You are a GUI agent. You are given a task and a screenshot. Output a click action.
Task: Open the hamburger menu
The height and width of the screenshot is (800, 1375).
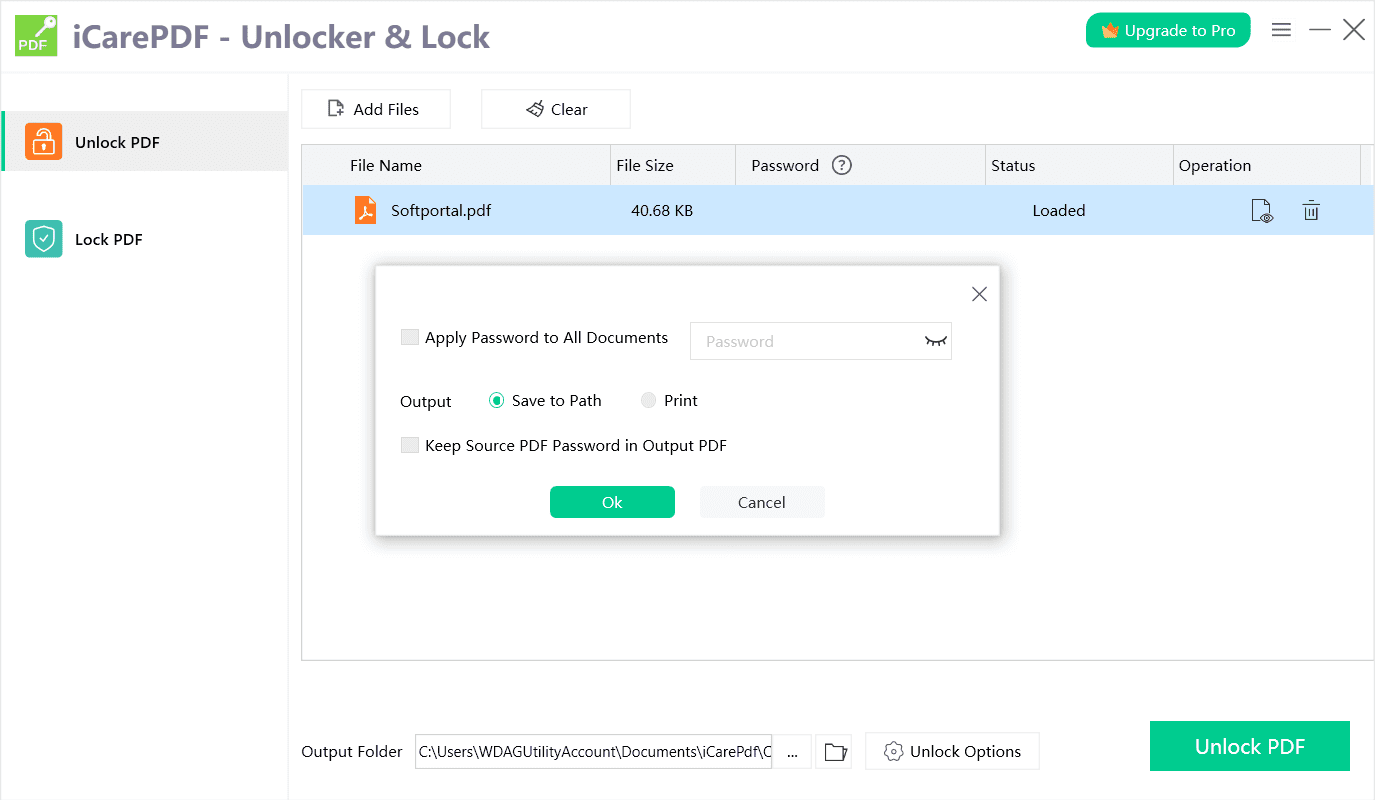click(1281, 30)
